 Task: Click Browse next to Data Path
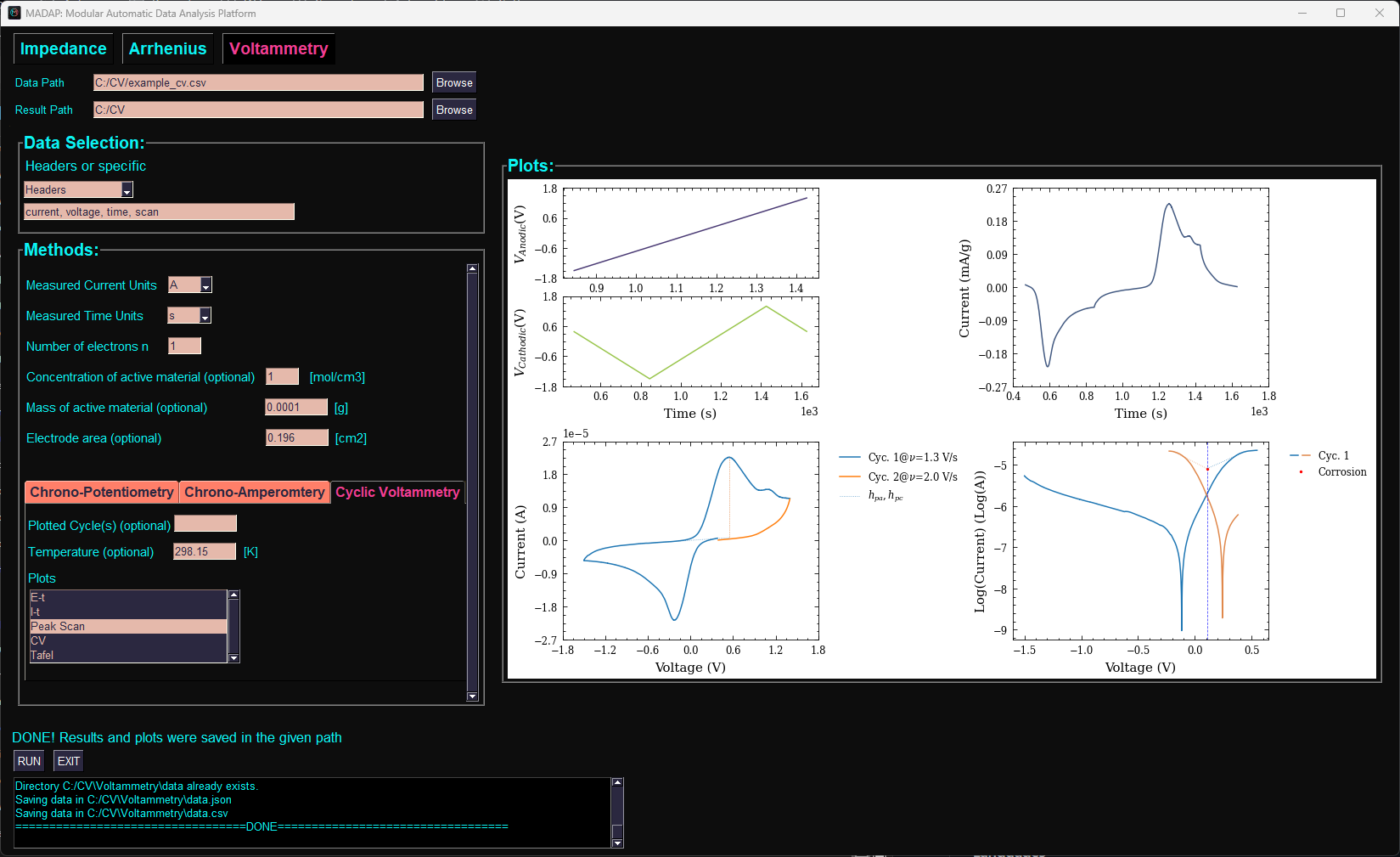(x=453, y=82)
